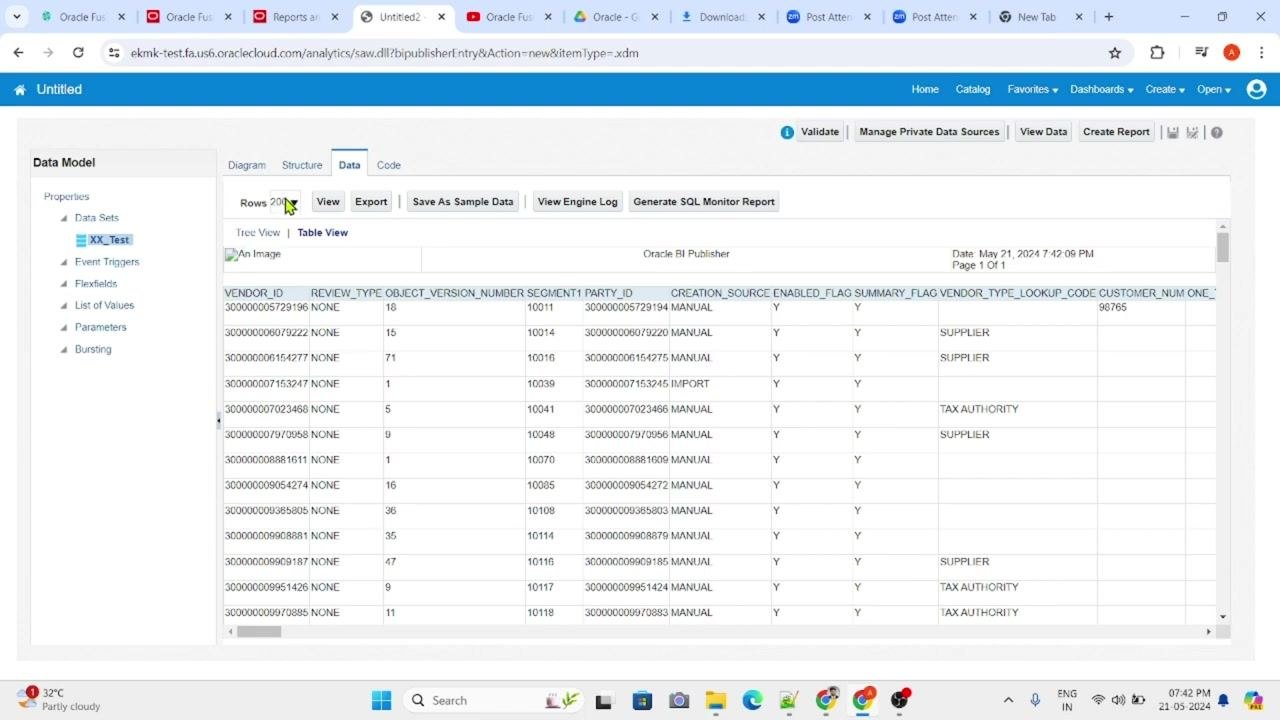Viewport: 1280px width, 720px height.
Task: Open the Camera app from the taskbar
Action: (678, 700)
